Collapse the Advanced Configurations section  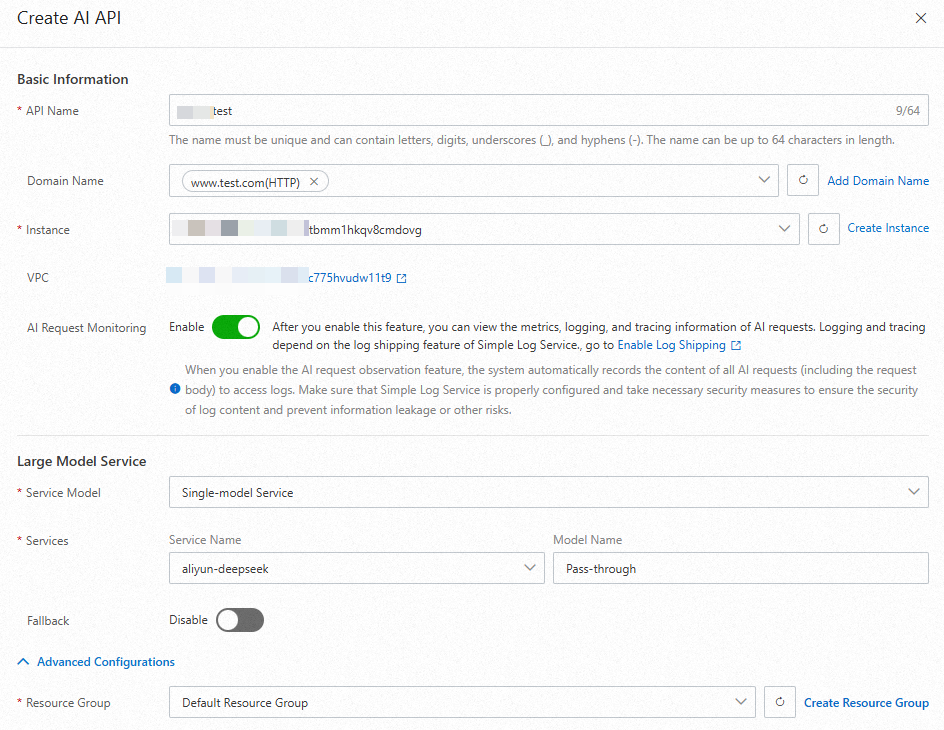95,661
